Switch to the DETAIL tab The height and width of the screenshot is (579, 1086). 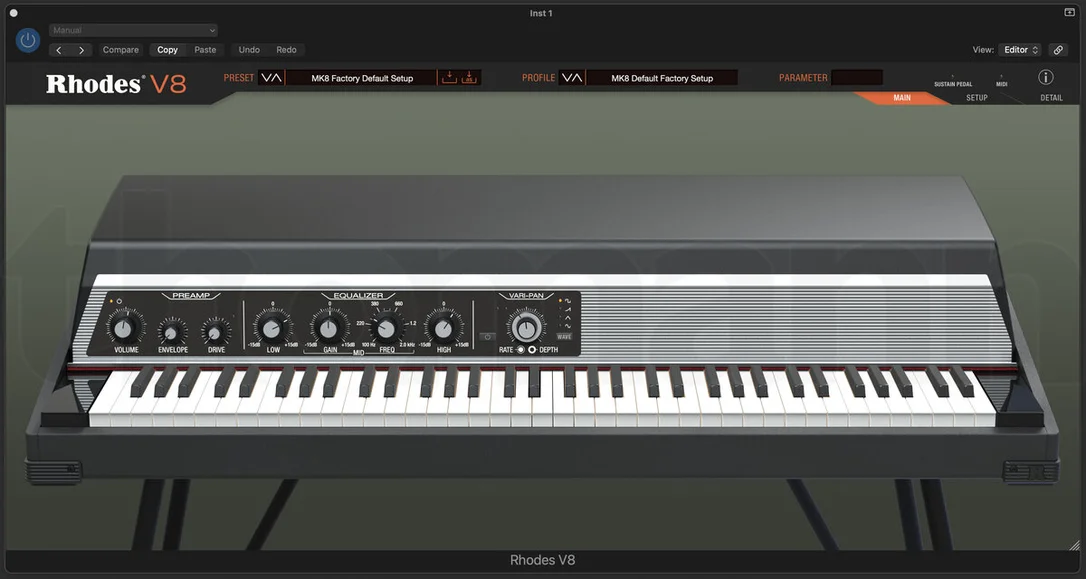click(1051, 98)
